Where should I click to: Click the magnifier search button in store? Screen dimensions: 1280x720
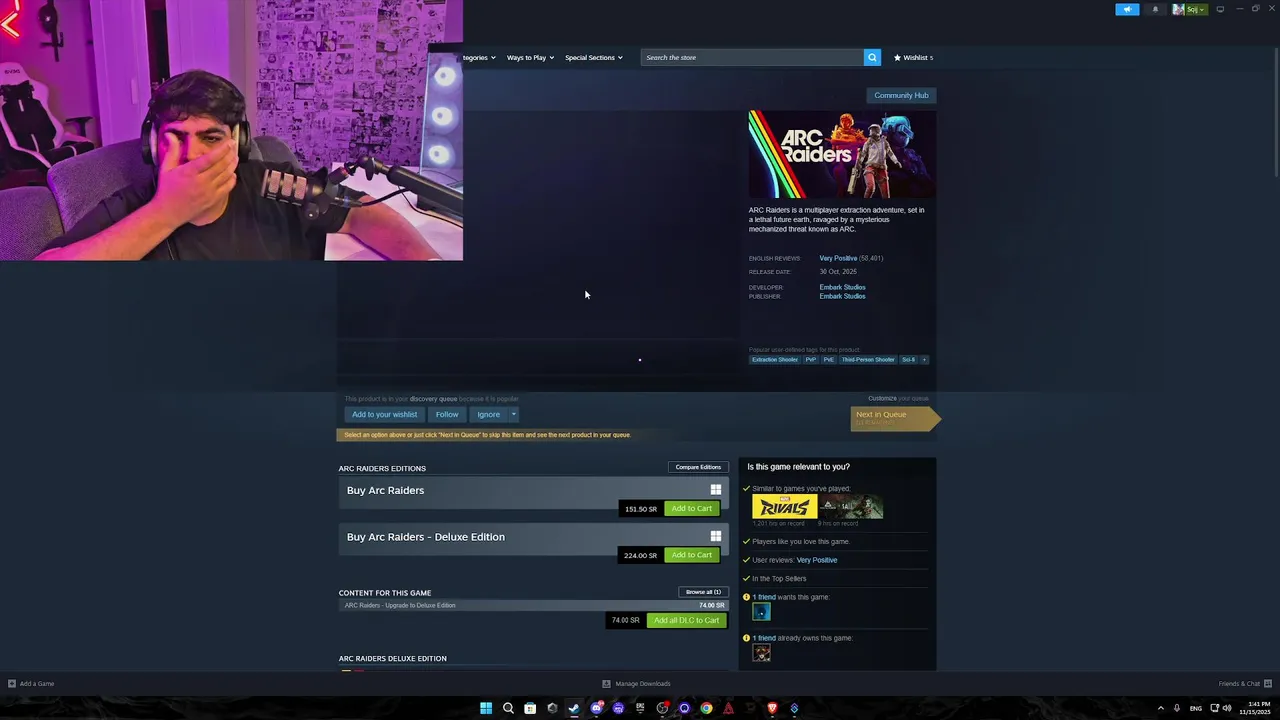coord(872,57)
